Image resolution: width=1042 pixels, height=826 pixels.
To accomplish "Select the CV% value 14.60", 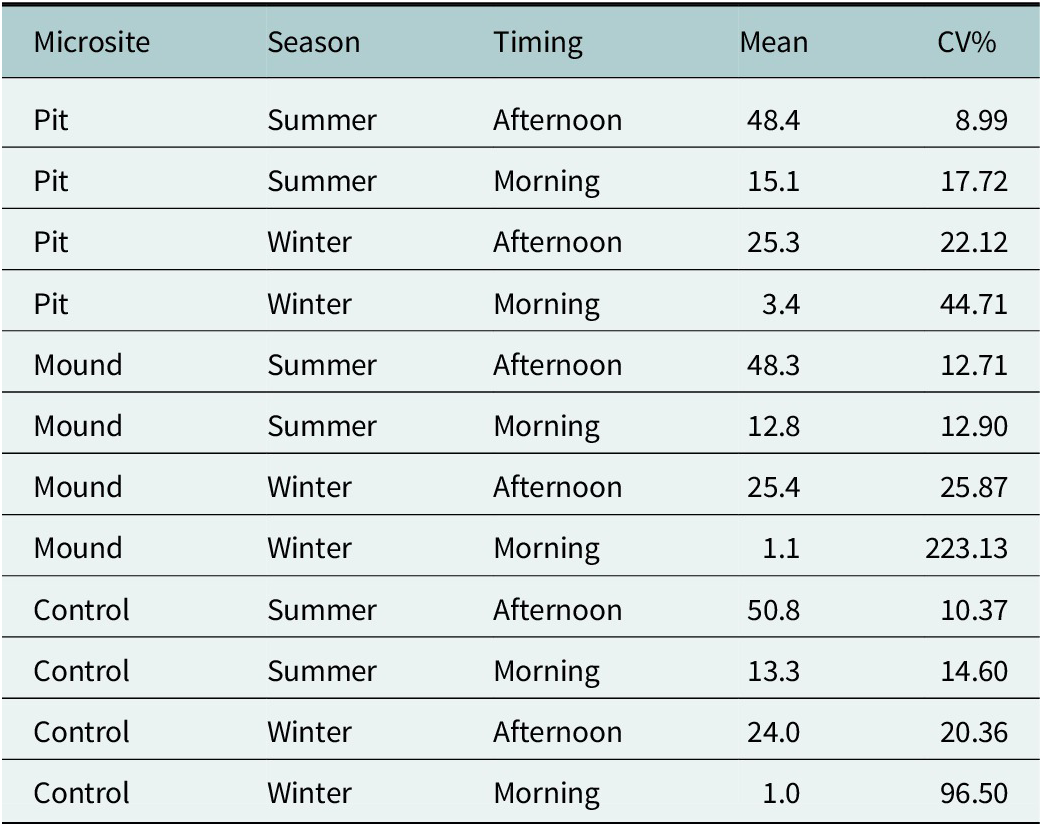I will (x=974, y=671).
